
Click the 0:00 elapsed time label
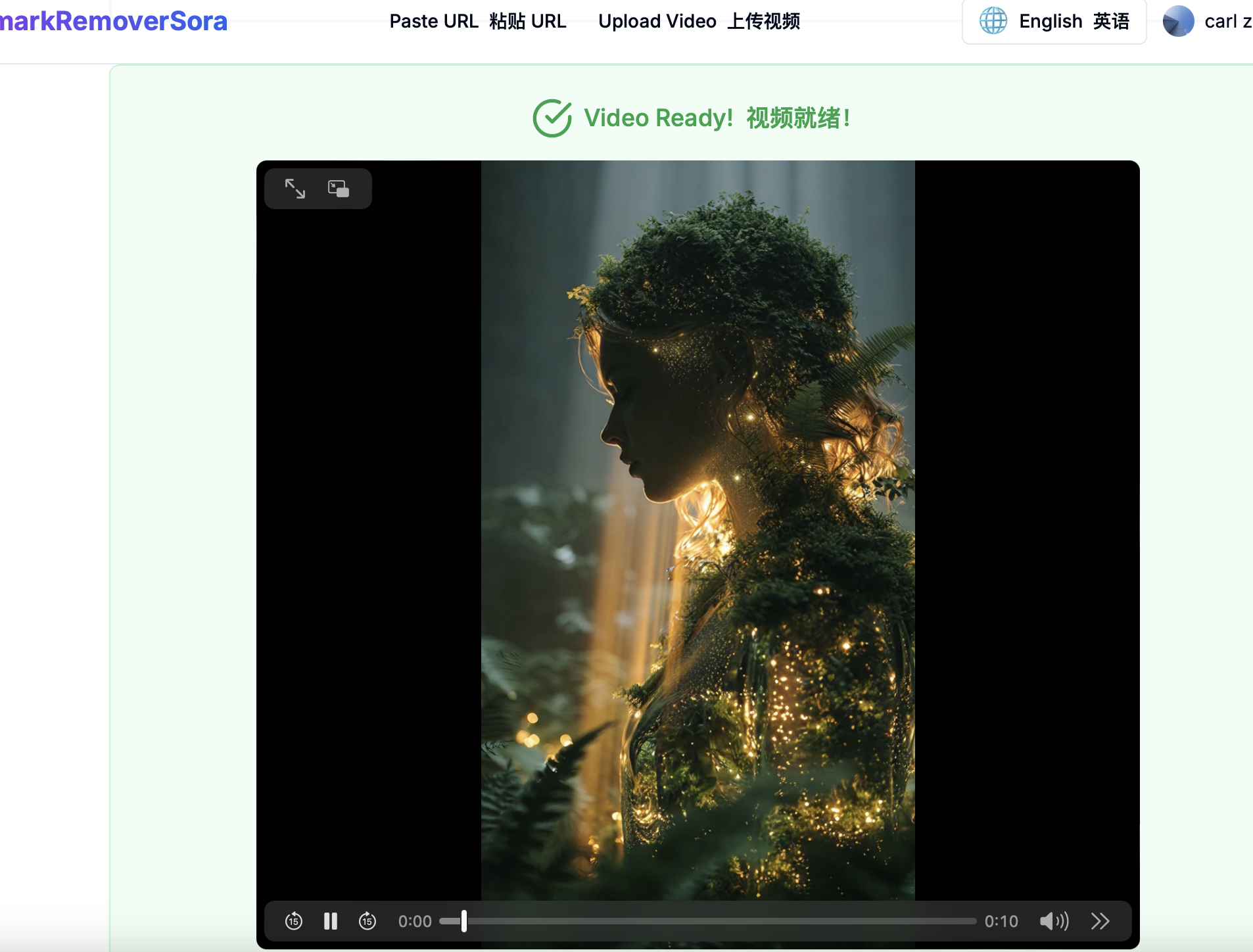coord(415,921)
